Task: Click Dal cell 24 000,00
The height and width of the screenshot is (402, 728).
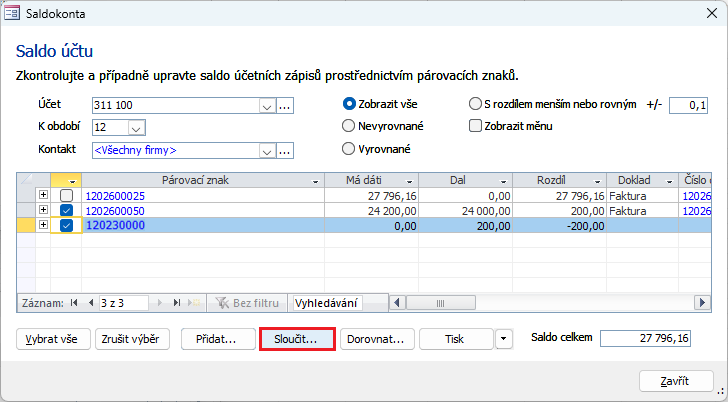Action: click(x=465, y=211)
